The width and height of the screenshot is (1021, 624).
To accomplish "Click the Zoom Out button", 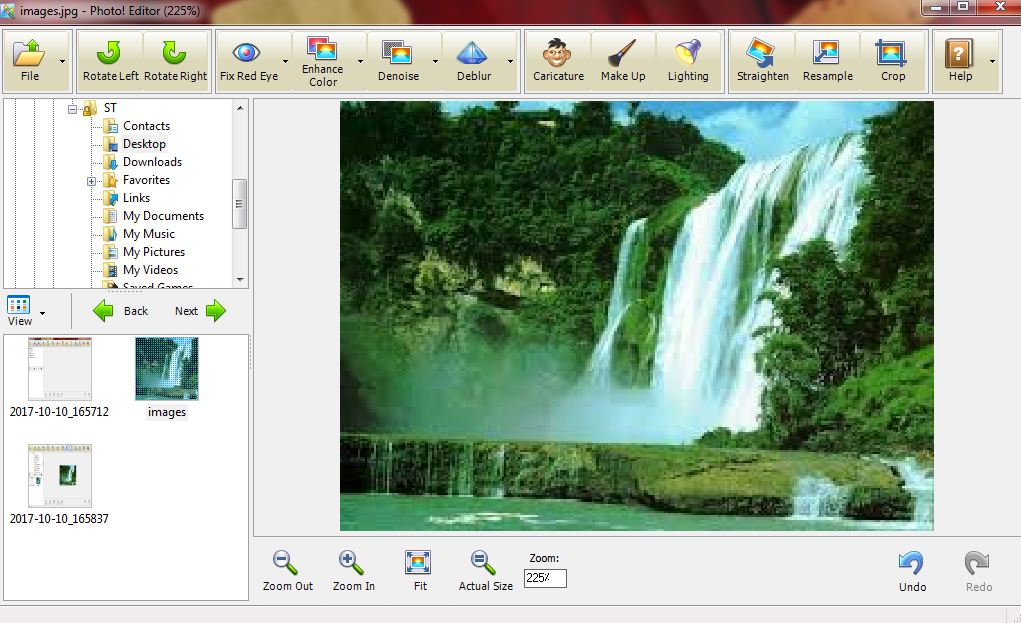I will click(287, 571).
